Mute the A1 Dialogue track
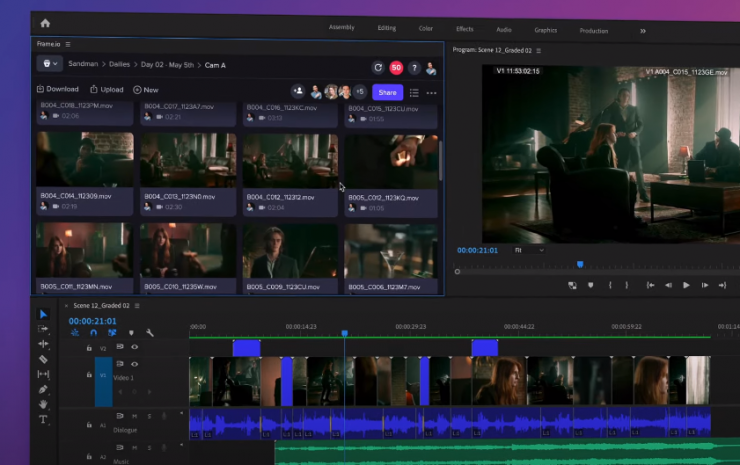Viewport: 740px width, 465px height. coord(135,416)
